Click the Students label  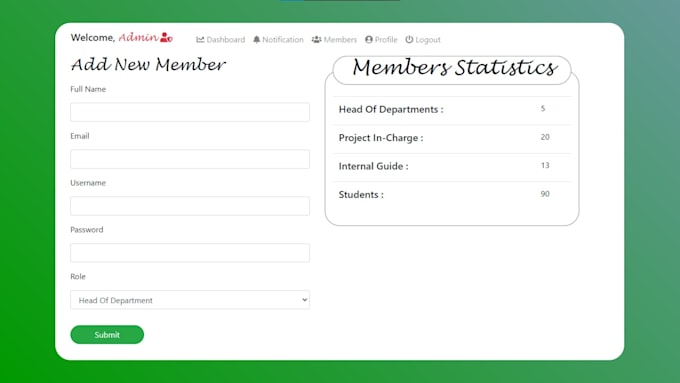361,195
